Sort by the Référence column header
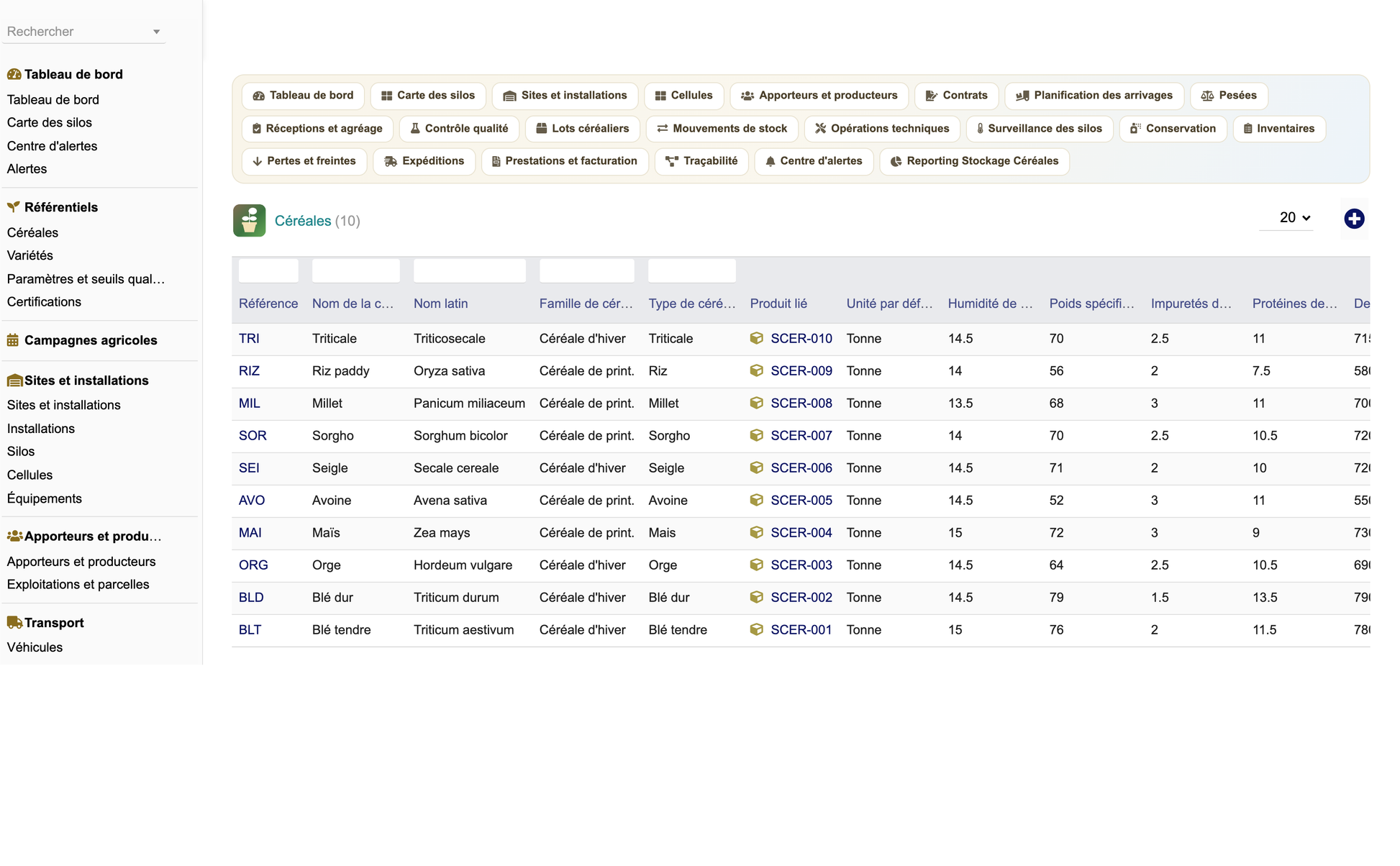 tap(268, 304)
